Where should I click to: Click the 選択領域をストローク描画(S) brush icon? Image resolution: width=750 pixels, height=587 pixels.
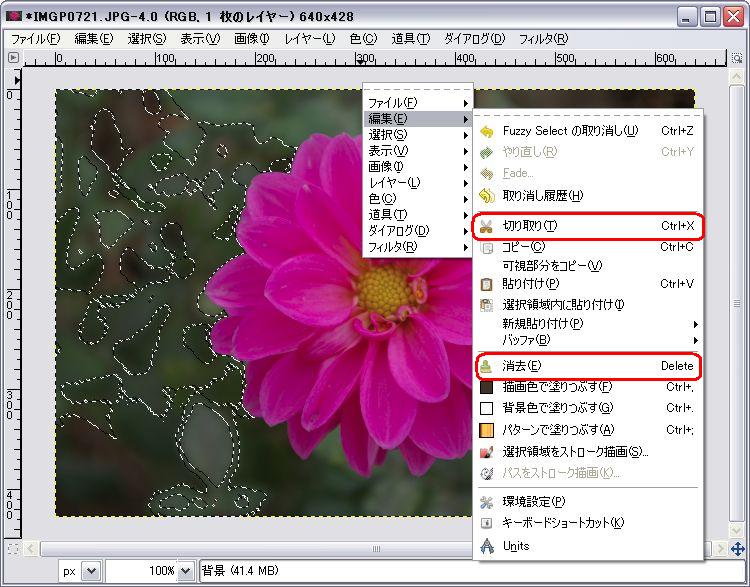[x=486, y=452]
